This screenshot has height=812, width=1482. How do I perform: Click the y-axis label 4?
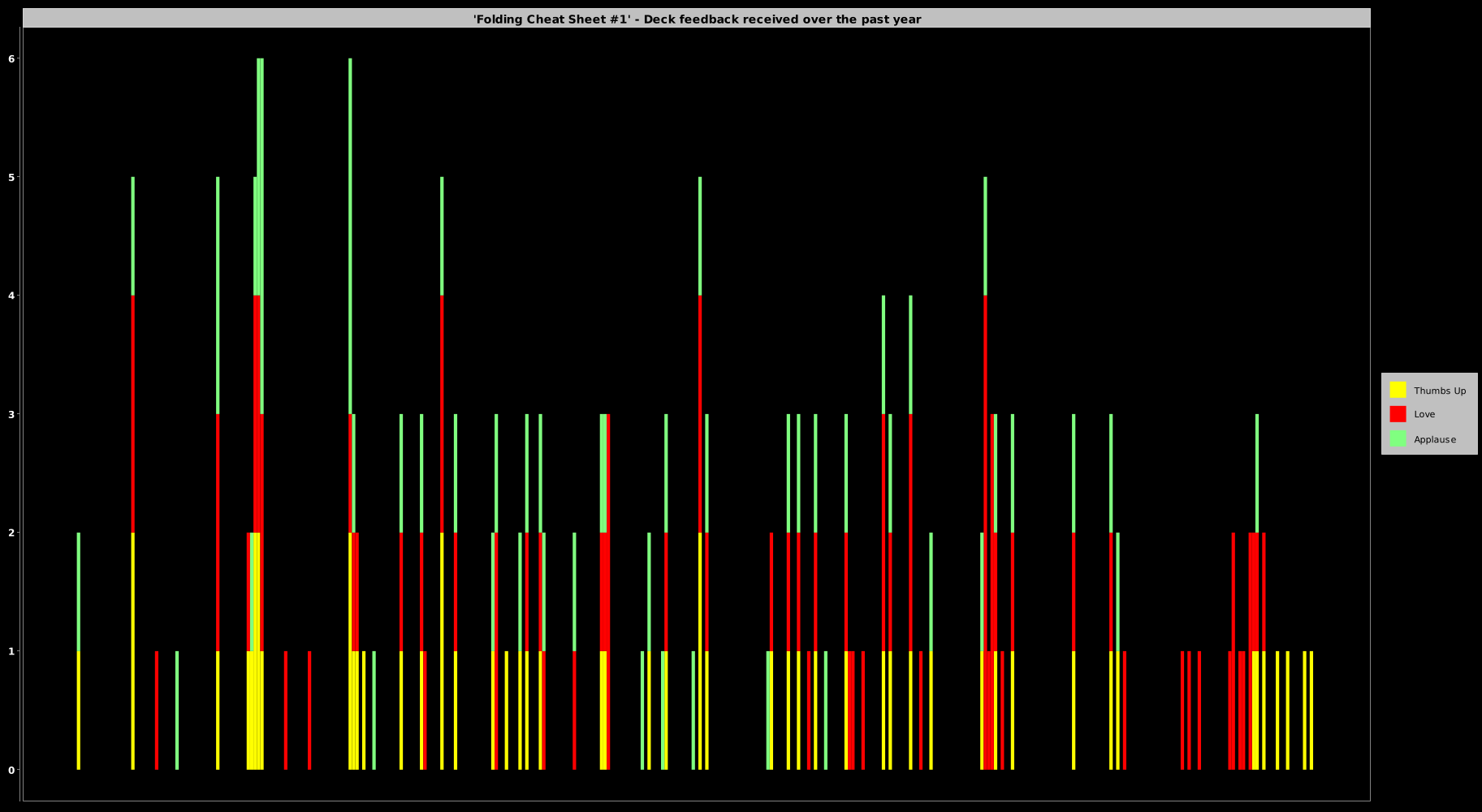pos(12,296)
